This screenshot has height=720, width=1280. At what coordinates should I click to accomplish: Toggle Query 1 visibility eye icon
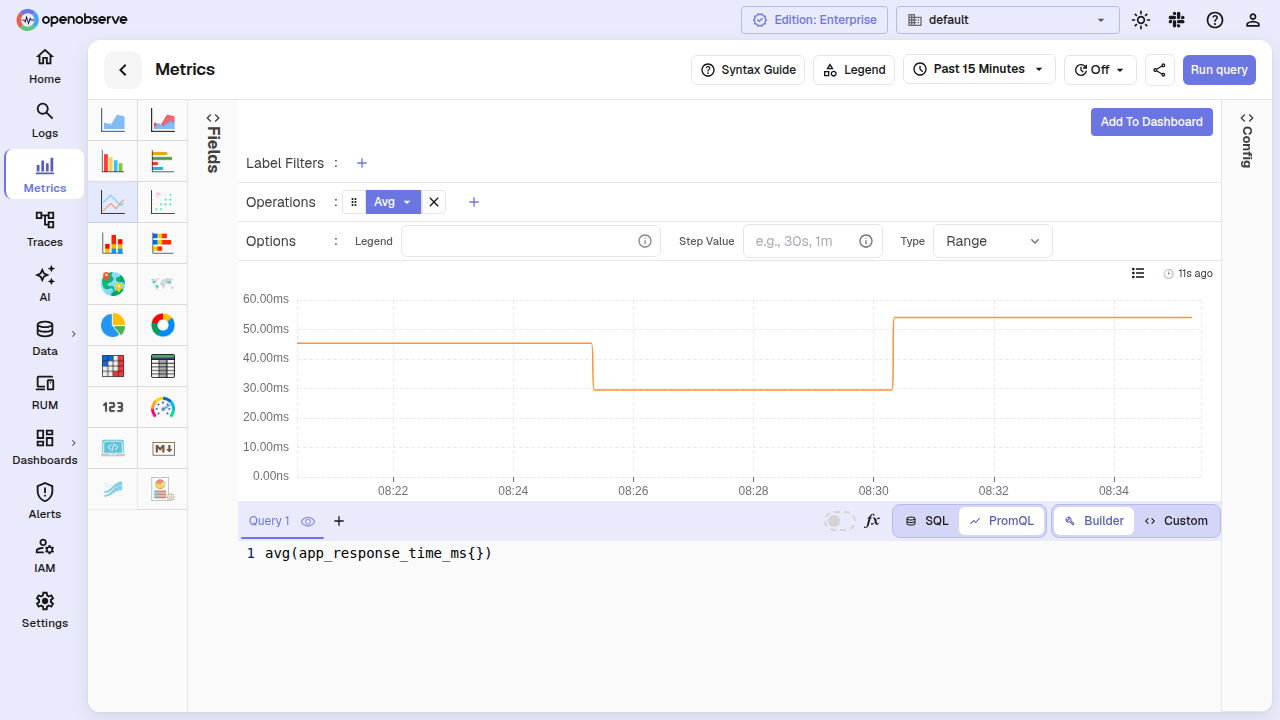[308, 521]
